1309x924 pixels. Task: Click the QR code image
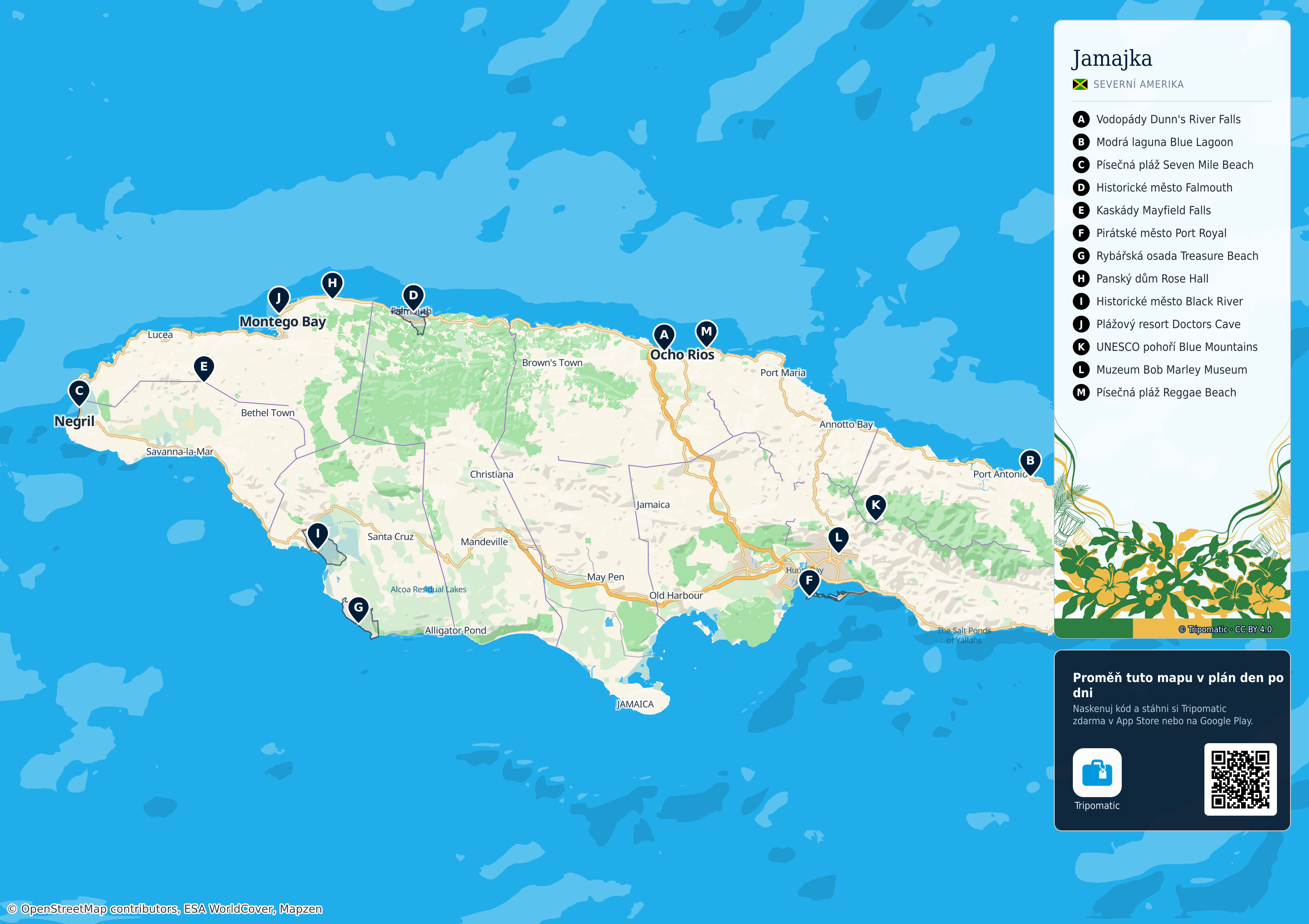pyautogui.click(x=1240, y=779)
